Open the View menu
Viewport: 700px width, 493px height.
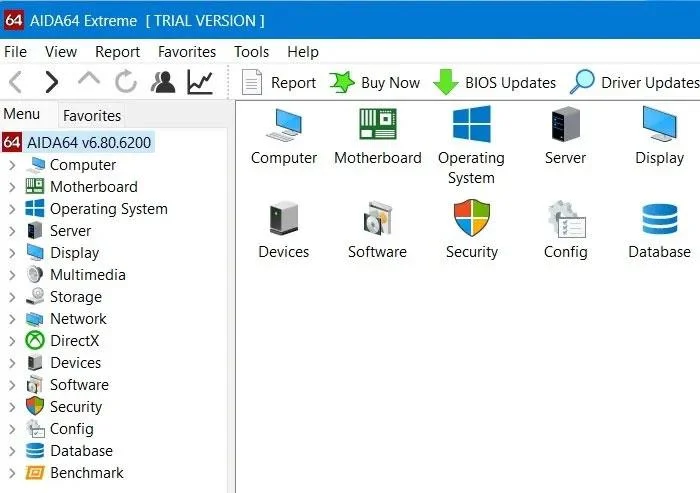pos(61,52)
